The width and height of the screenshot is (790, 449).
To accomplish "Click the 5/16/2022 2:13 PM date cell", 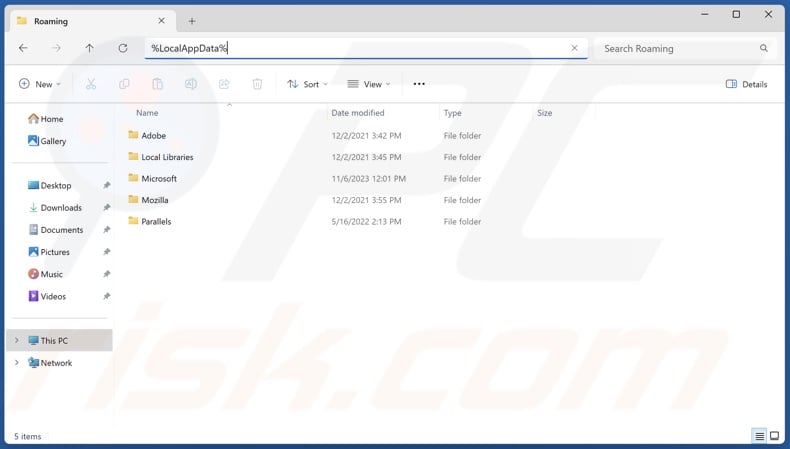I will coord(366,221).
